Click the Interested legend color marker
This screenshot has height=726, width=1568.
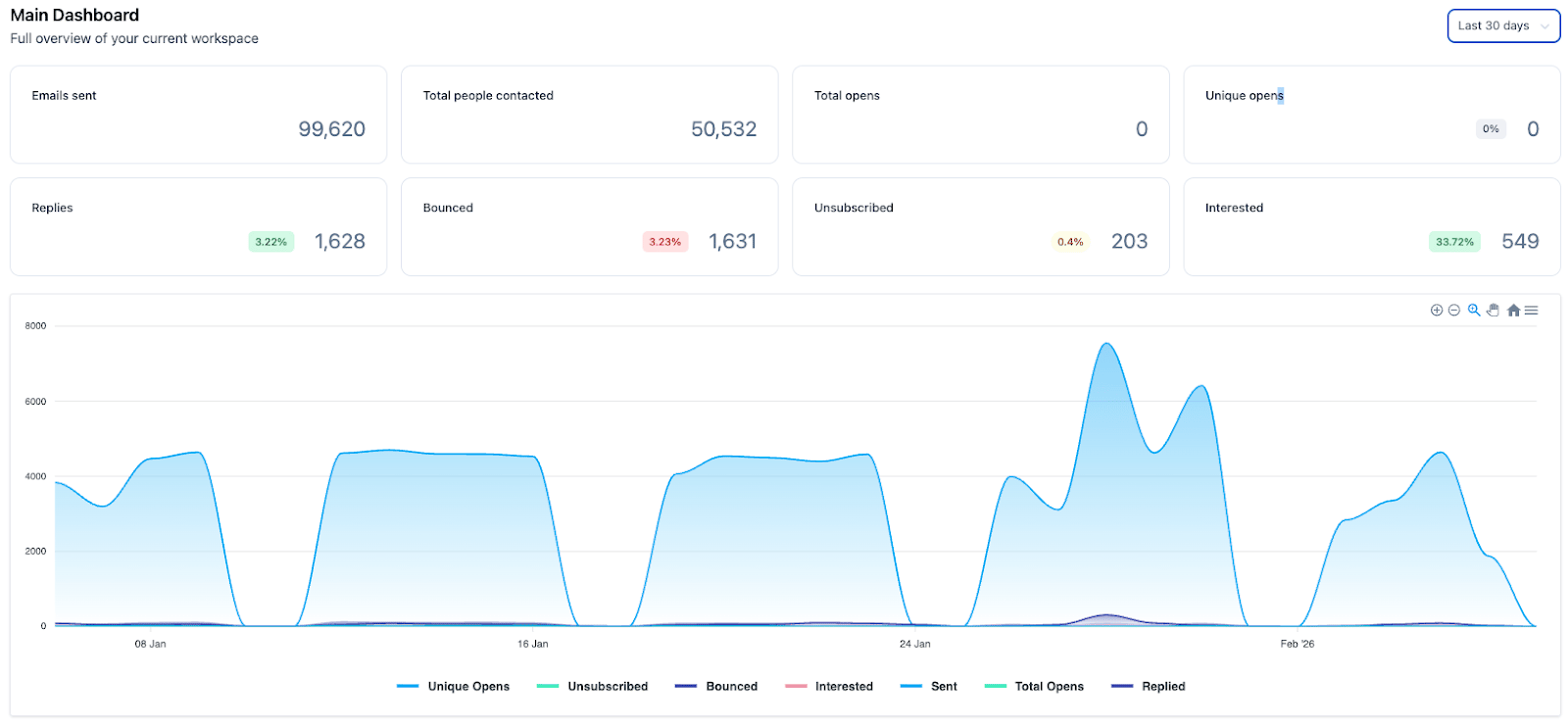[796, 687]
